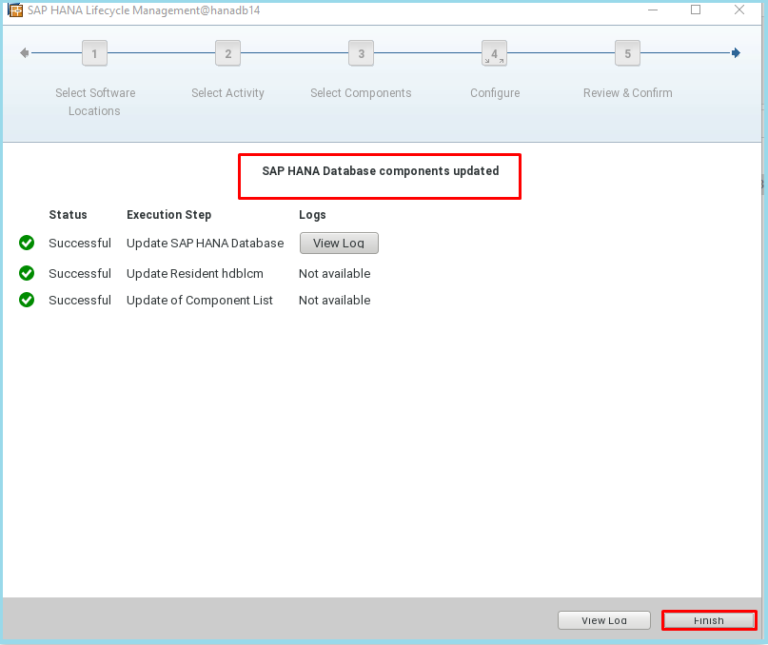The width and height of the screenshot is (768, 645).
Task: Click success icon for Update Resident hdblcm
Action: tap(26, 273)
